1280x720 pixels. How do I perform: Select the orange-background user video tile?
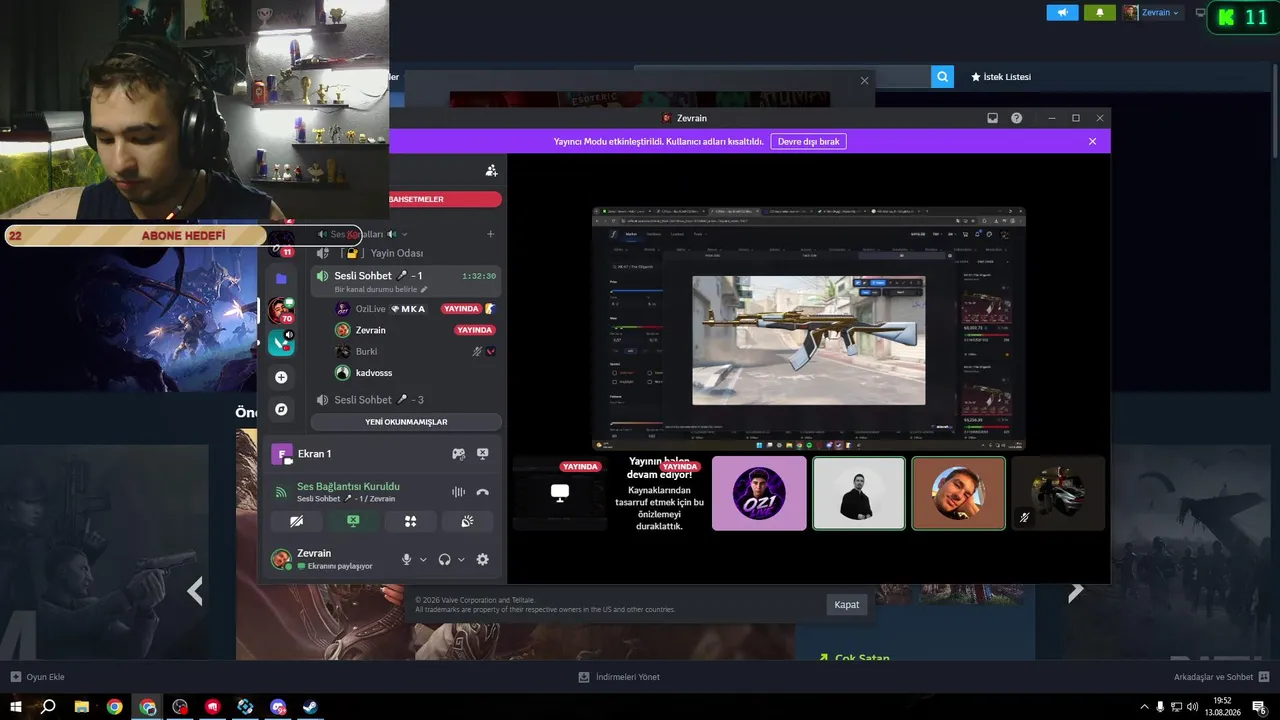[958, 493]
